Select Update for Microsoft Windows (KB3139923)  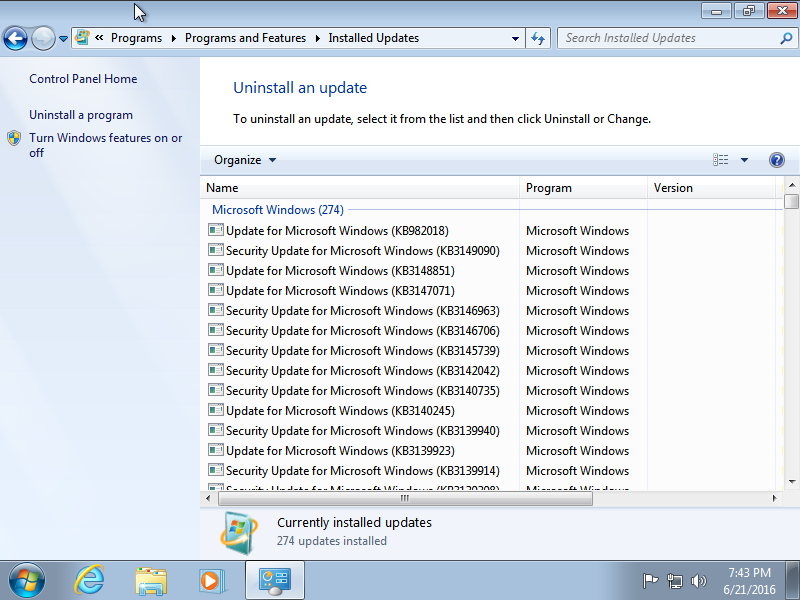point(340,451)
